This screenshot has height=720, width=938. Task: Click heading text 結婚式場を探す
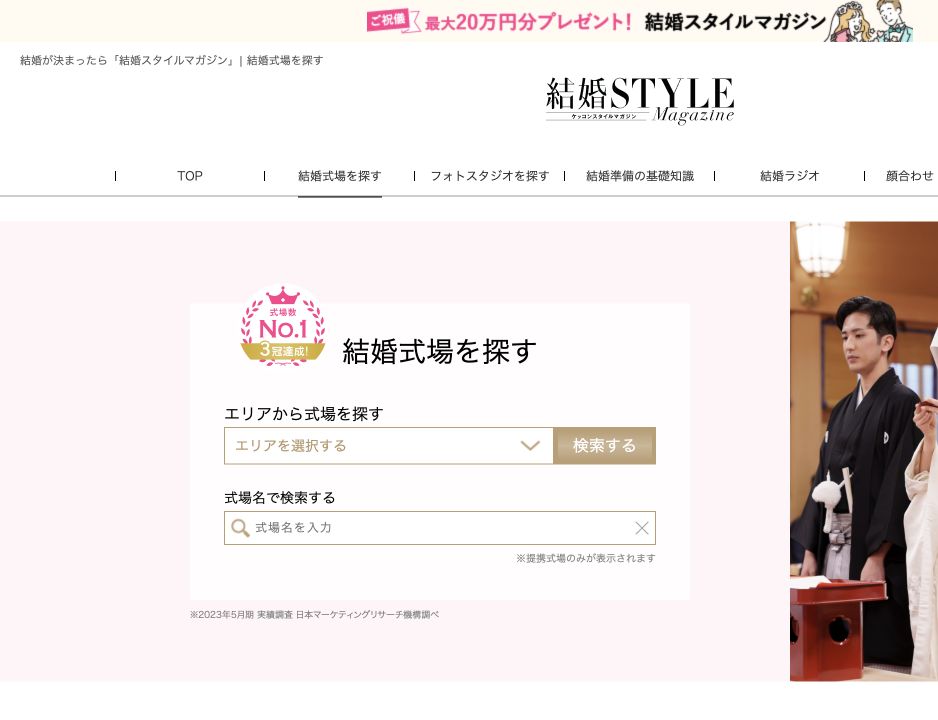[x=440, y=351]
